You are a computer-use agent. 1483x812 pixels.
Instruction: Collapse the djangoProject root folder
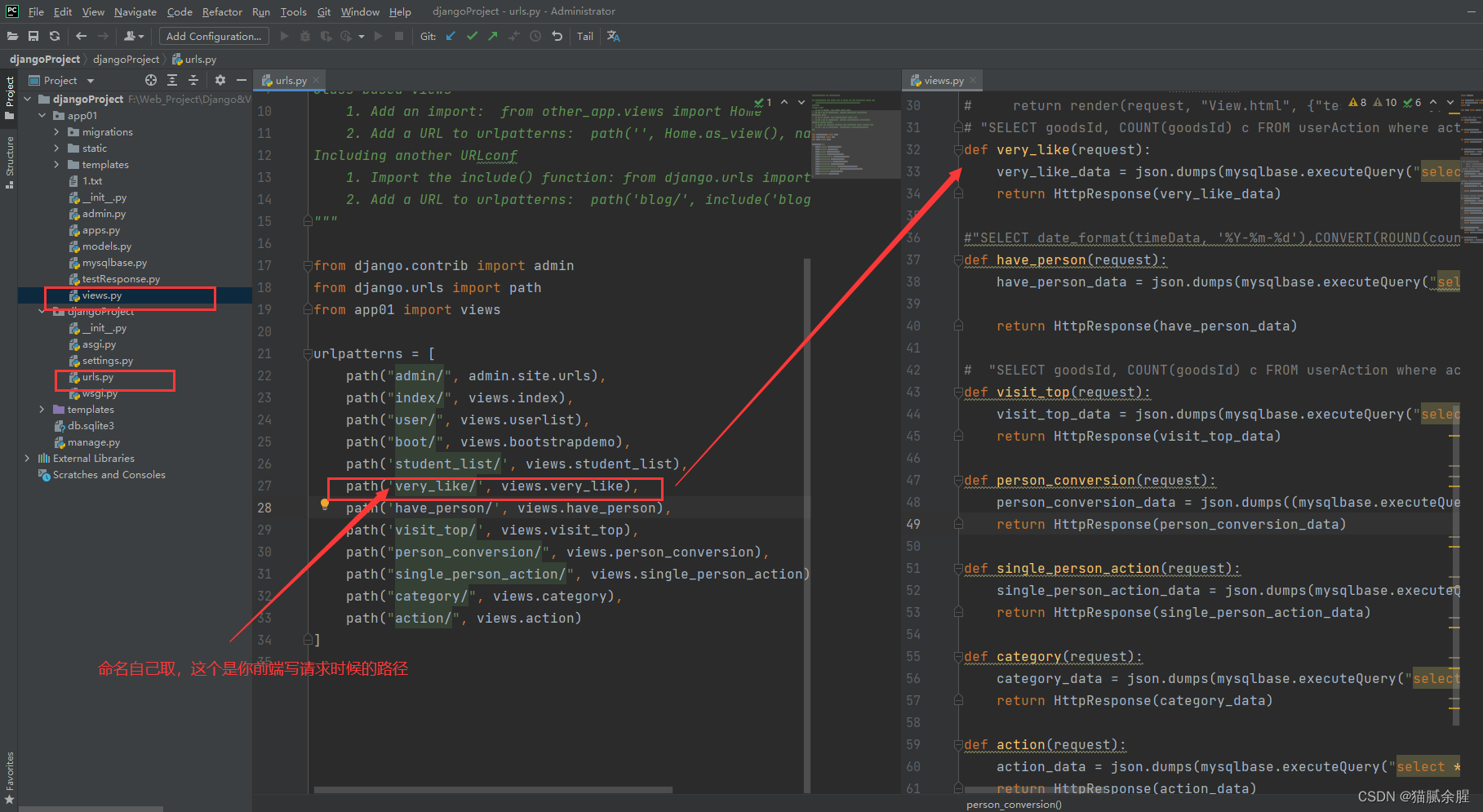point(28,100)
